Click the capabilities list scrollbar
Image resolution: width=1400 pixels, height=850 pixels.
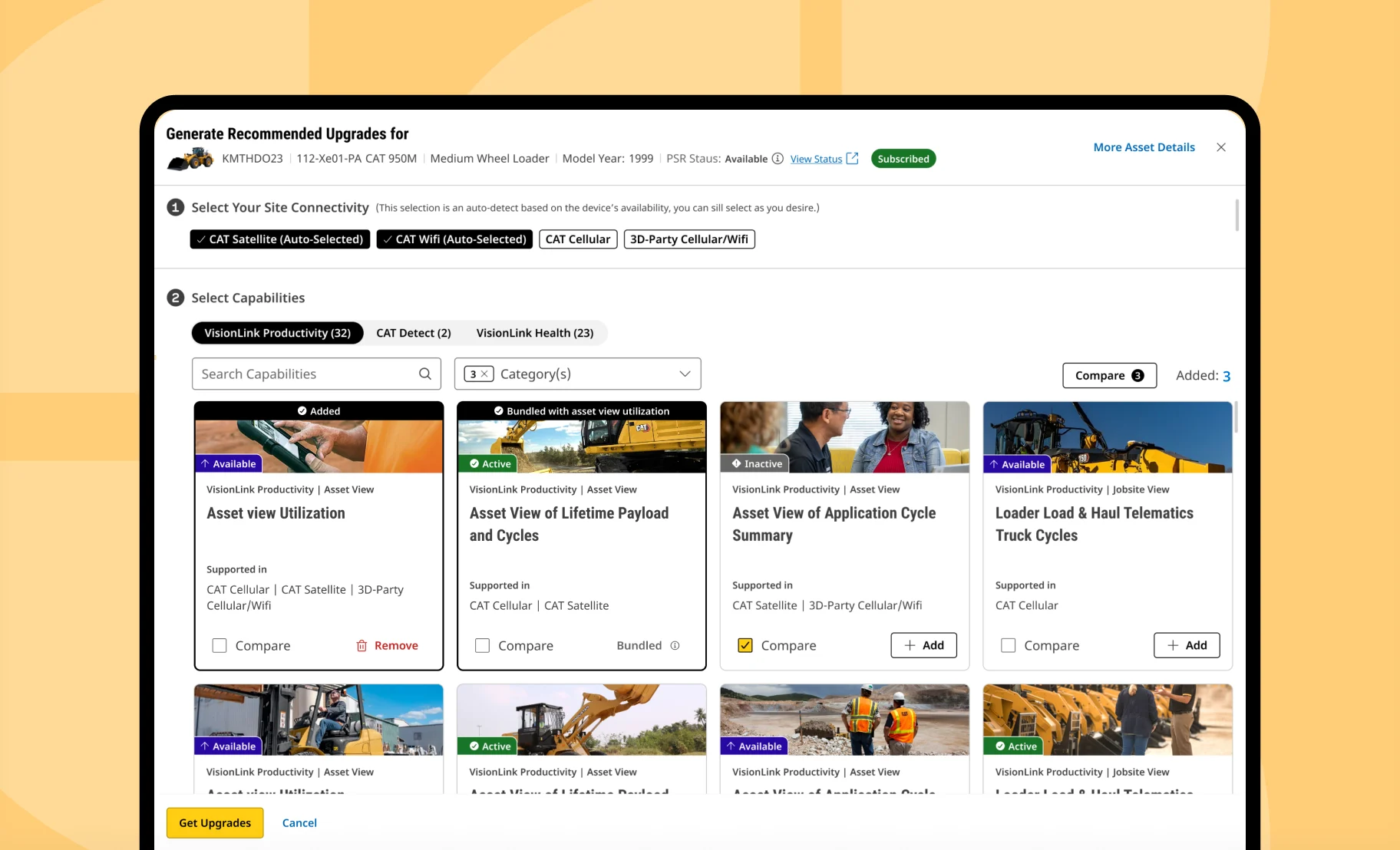(x=1236, y=417)
